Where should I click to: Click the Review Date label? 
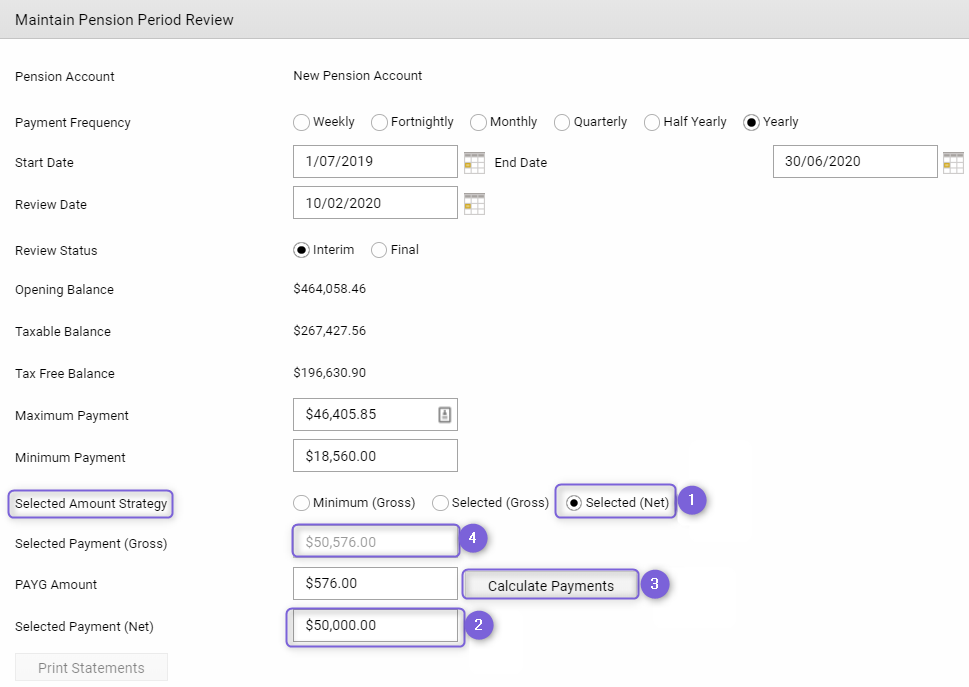[x=51, y=204]
